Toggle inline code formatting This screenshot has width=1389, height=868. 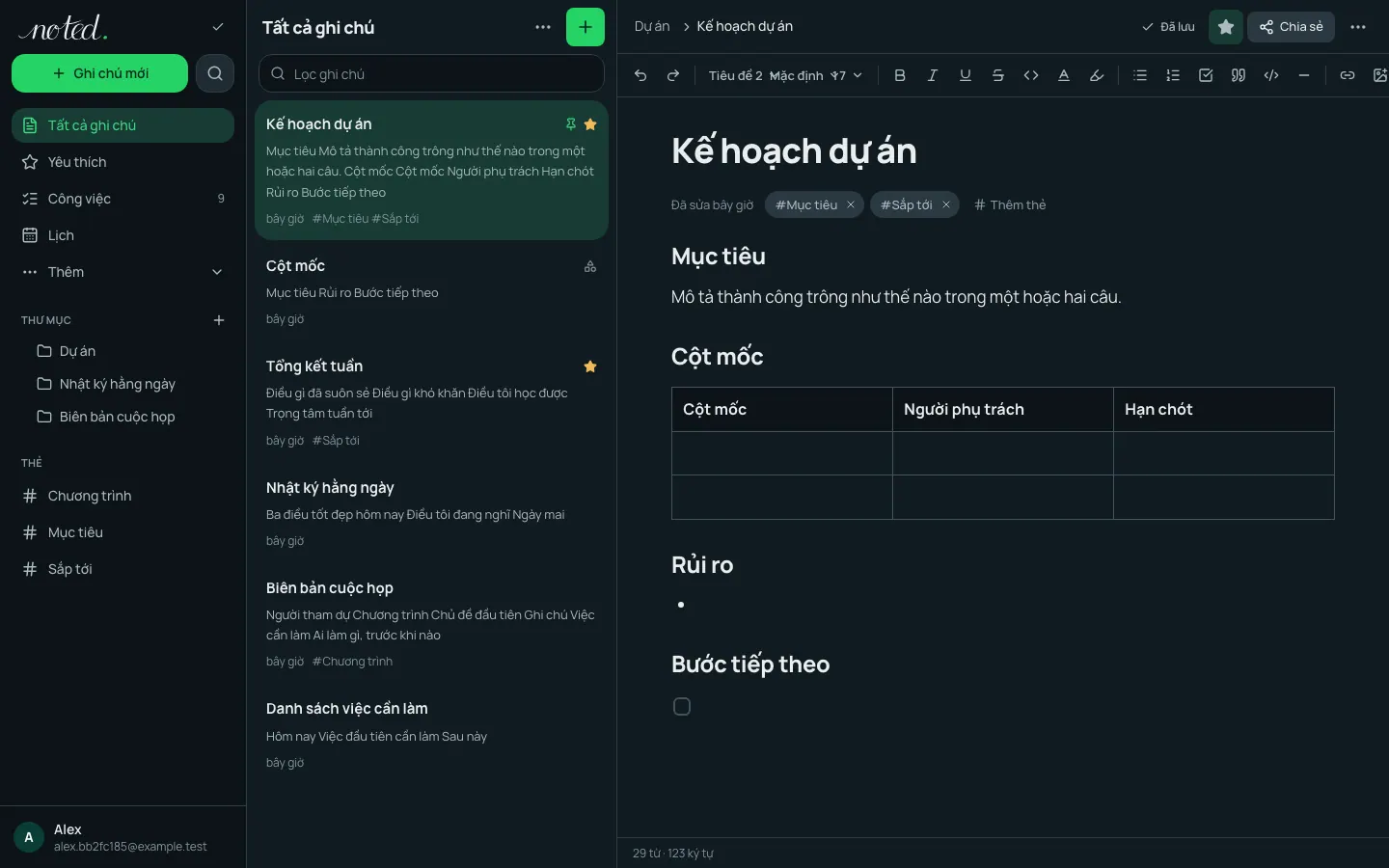coord(1031,75)
